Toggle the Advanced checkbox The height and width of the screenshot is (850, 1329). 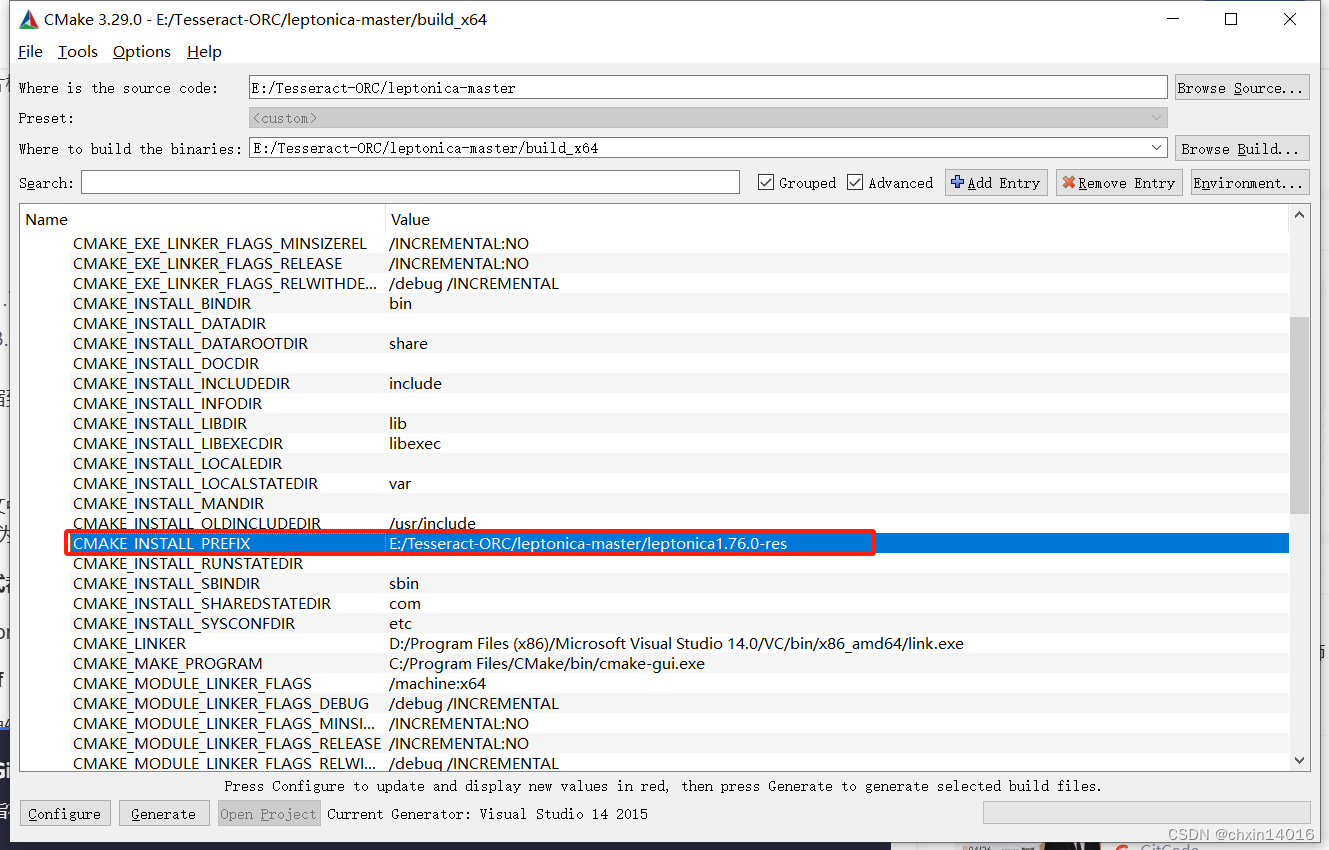(855, 182)
